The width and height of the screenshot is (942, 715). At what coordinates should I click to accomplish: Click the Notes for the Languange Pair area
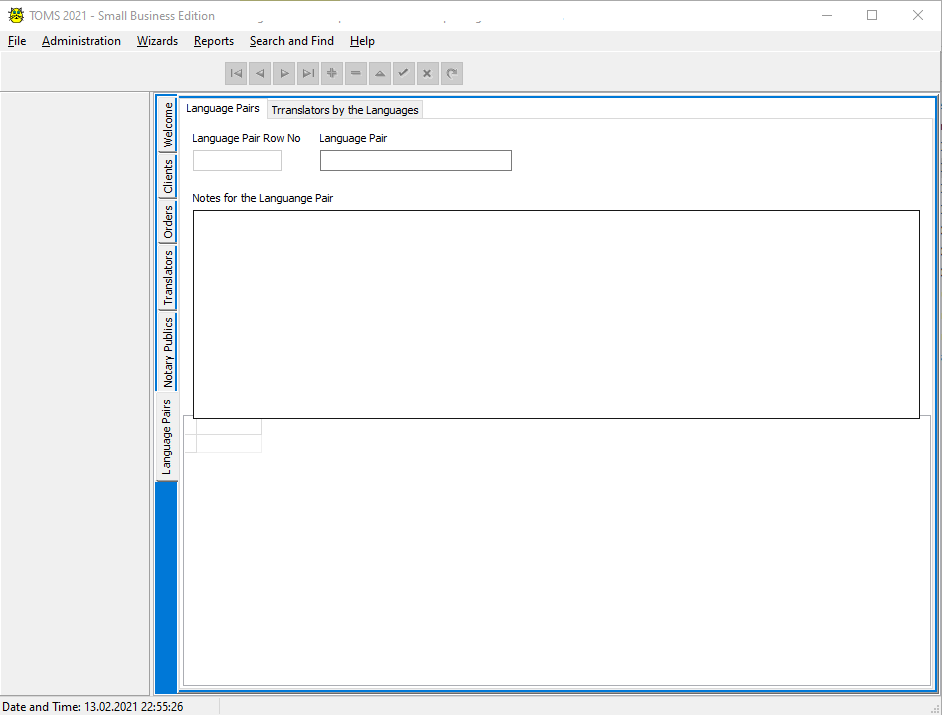pyautogui.click(x=554, y=312)
